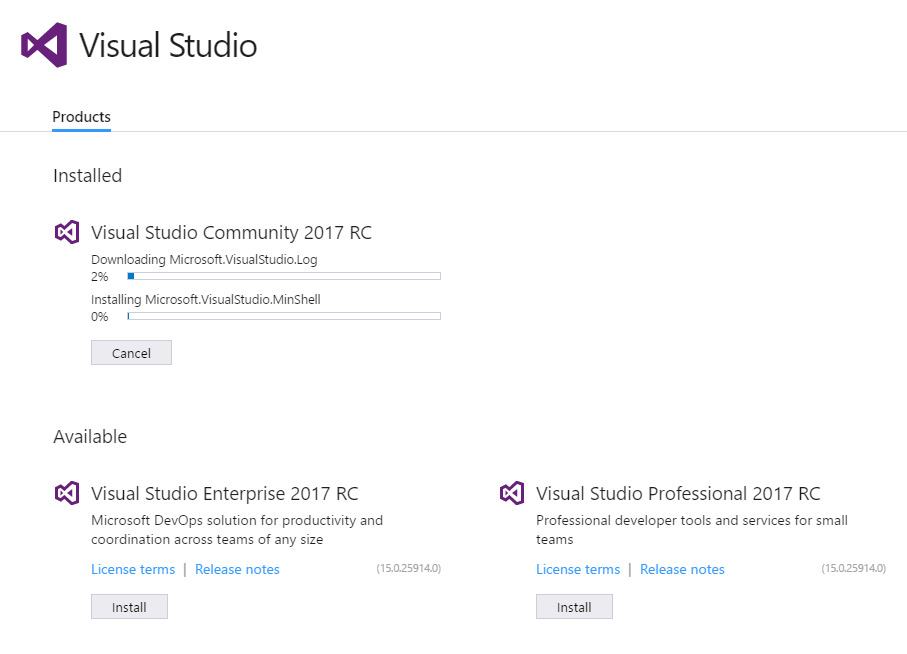Screen dimensions: 907x654
Task: Click the Visual Studio Community 2017 RC title
Action: click(x=231, y=233)
